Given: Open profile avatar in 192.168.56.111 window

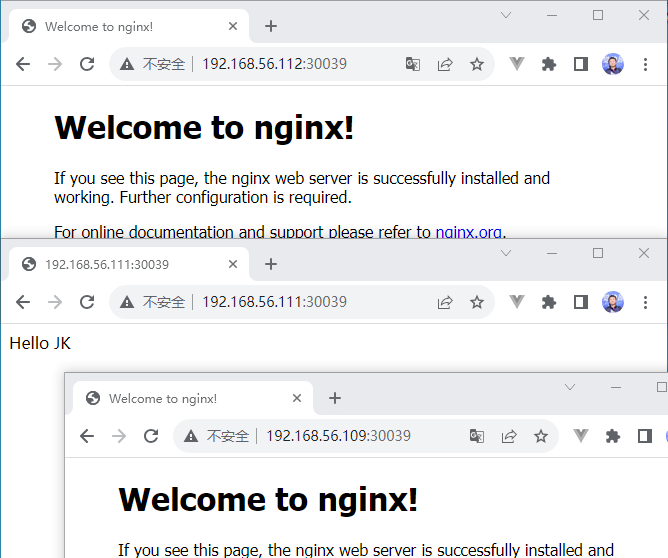Looking at the screenshot, I should pos(613,302).
